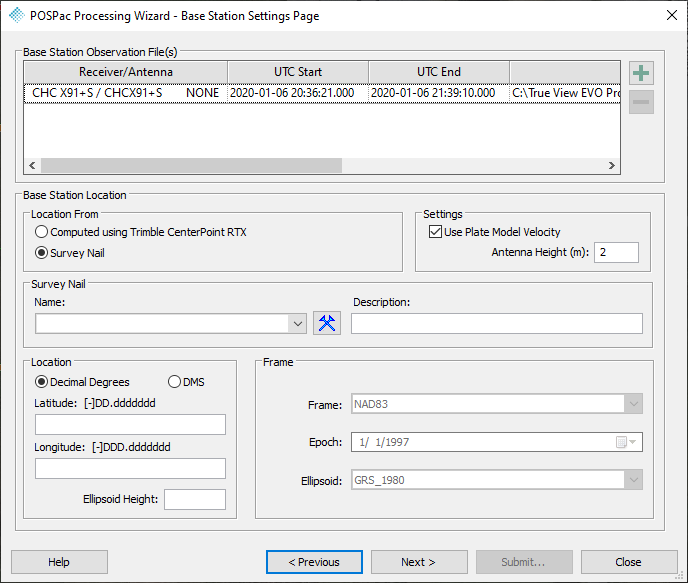
Task: Click scroll right arrow in file list
Action: tap(612, 165)
